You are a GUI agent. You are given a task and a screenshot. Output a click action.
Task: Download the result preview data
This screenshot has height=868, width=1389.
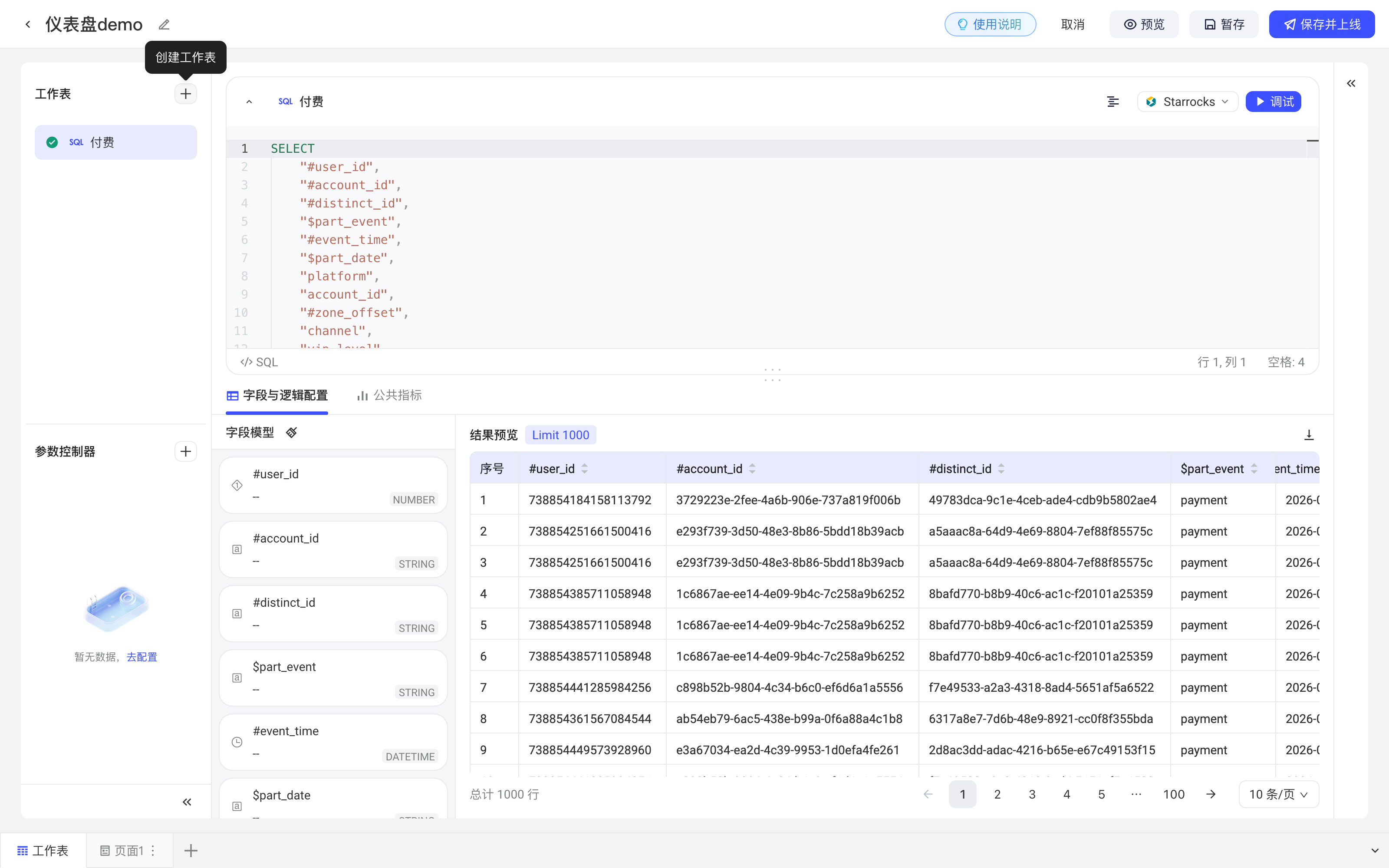1309,434
